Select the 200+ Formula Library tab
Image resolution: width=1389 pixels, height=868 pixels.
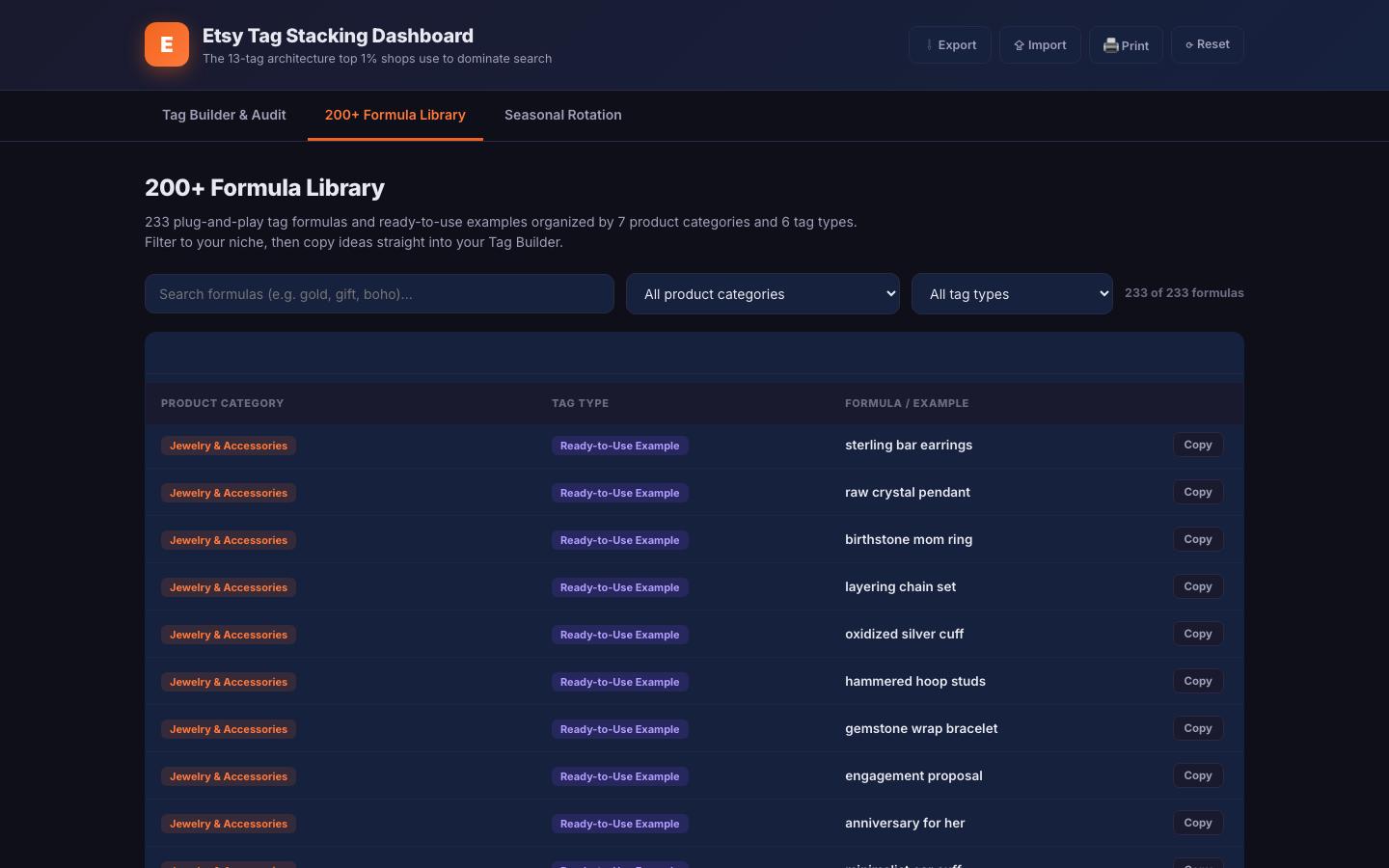click(395, 115)
